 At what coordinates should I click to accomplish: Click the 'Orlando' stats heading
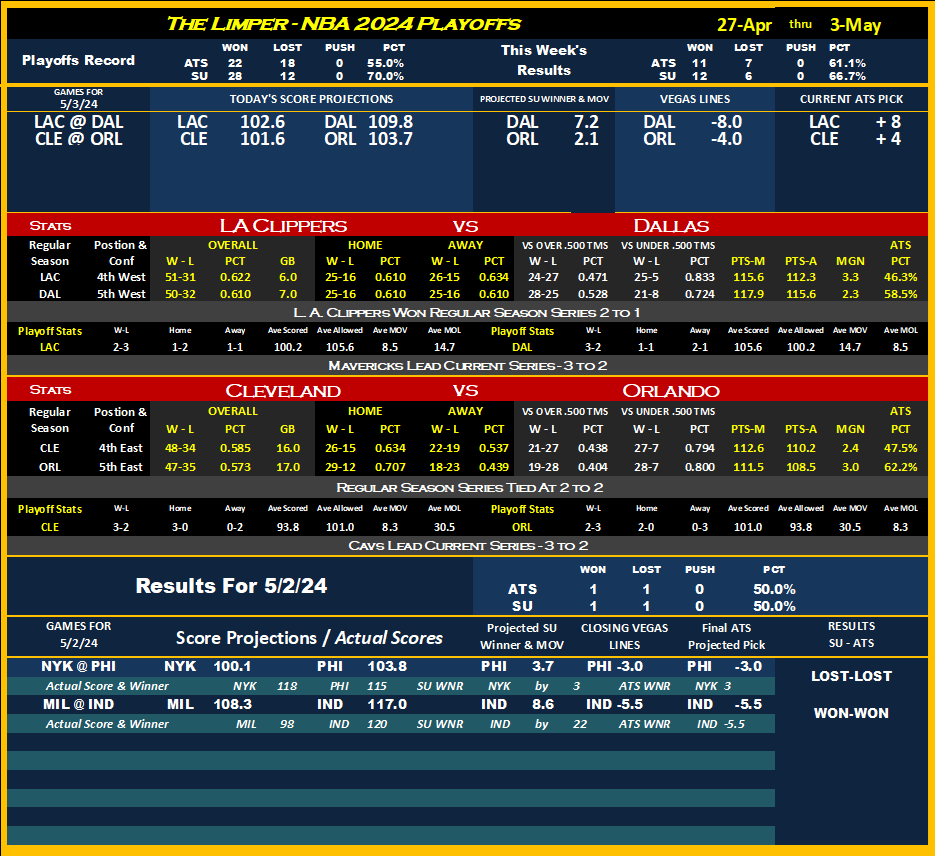pyautogui.click(x=671, y=391)
